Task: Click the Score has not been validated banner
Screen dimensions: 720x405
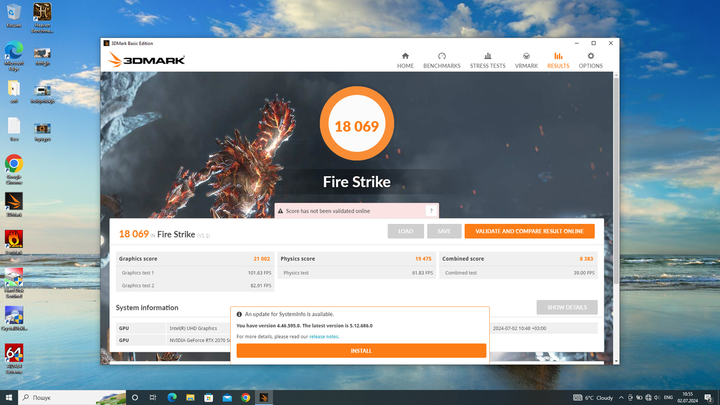Action: [x=356, y=211]
